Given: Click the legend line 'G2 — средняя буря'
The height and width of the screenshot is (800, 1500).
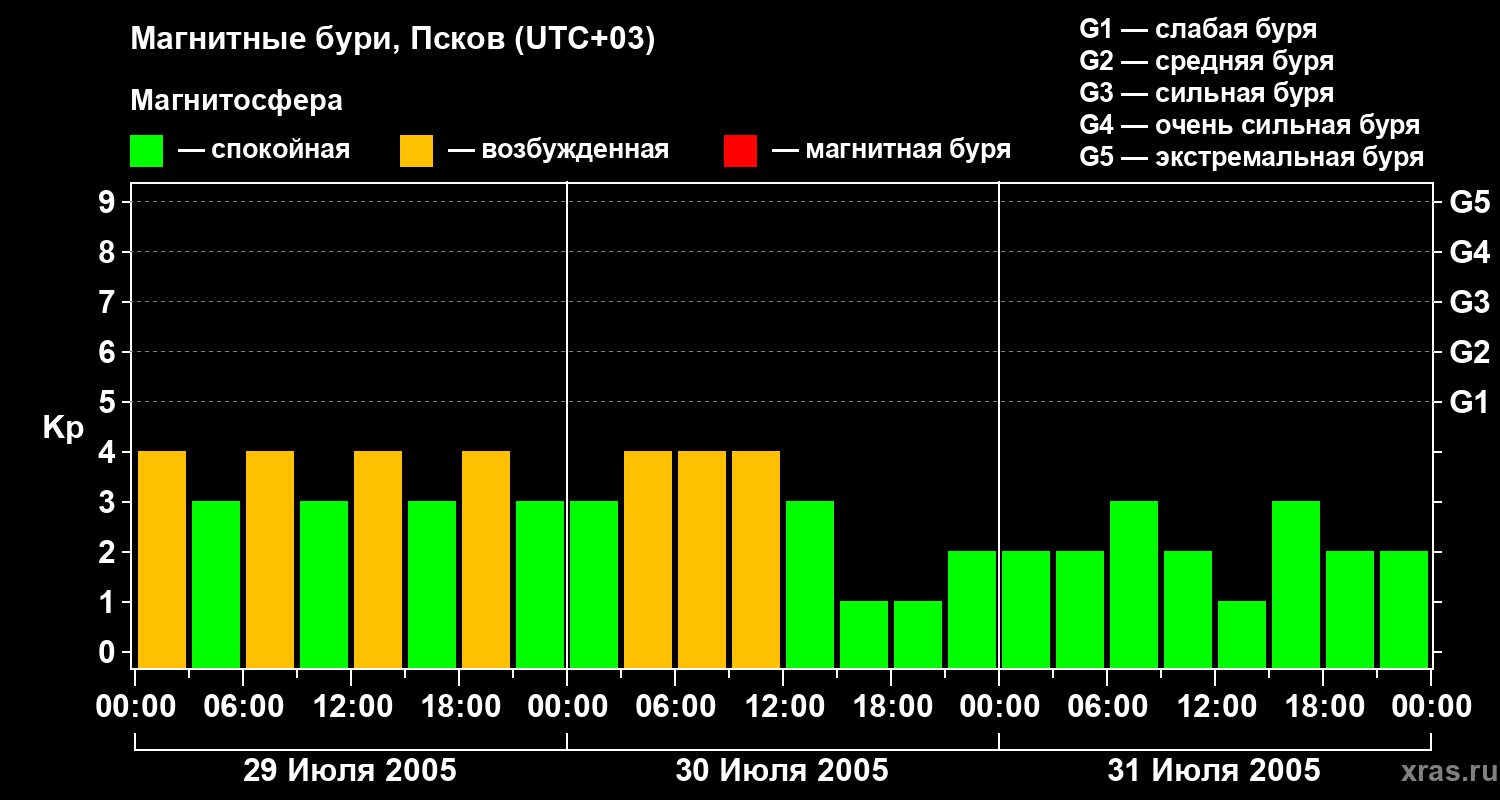Looking at the screenshot, I should [x=1206, y=61].
